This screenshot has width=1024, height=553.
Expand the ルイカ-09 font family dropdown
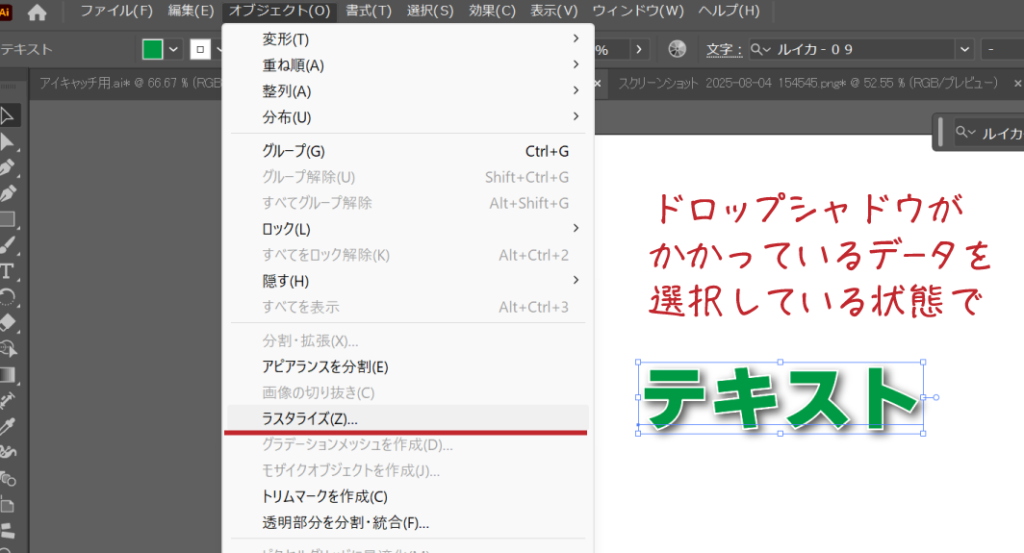(964, 49)
